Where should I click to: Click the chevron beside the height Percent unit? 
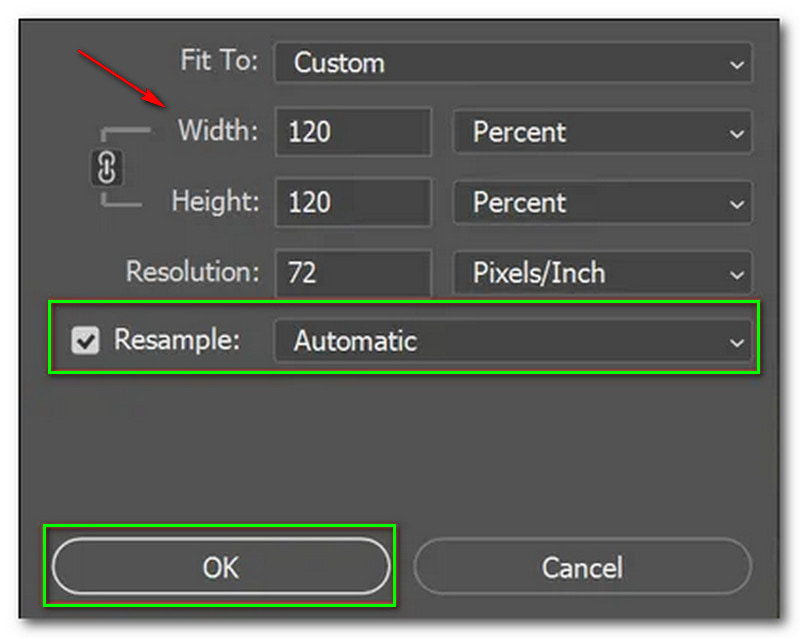tap(734, 203)
